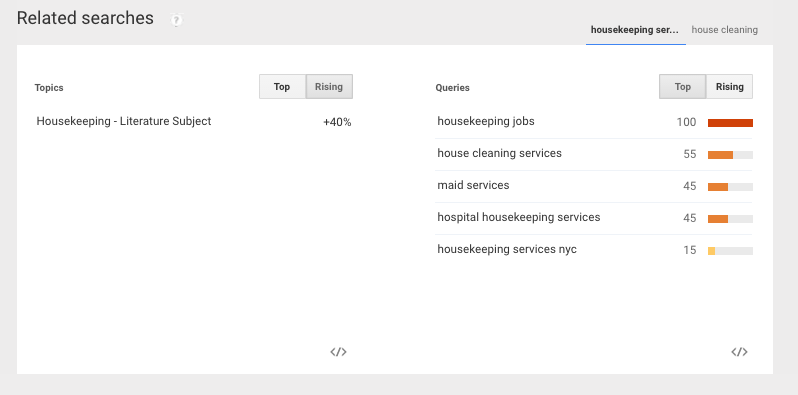The height and width of the screenshot is (395, 798).
Task: Select Rising in the Queries panel
Action: [729, 87]
